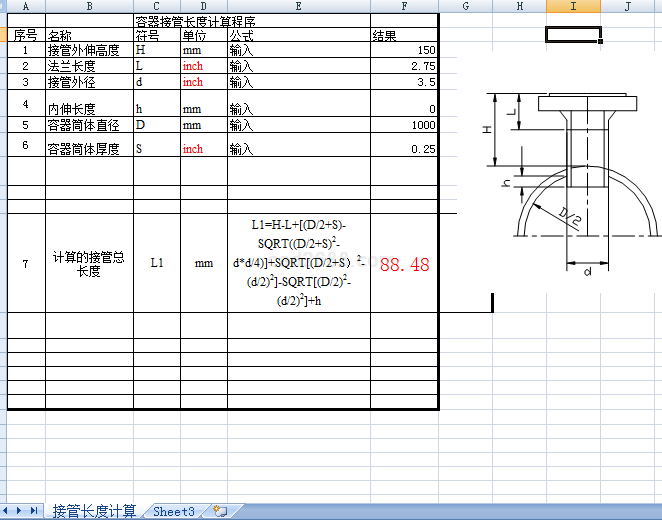Viewport: 662px width, 520px height.
Task: Select the cell with value 150
Action: pos(404,50)
